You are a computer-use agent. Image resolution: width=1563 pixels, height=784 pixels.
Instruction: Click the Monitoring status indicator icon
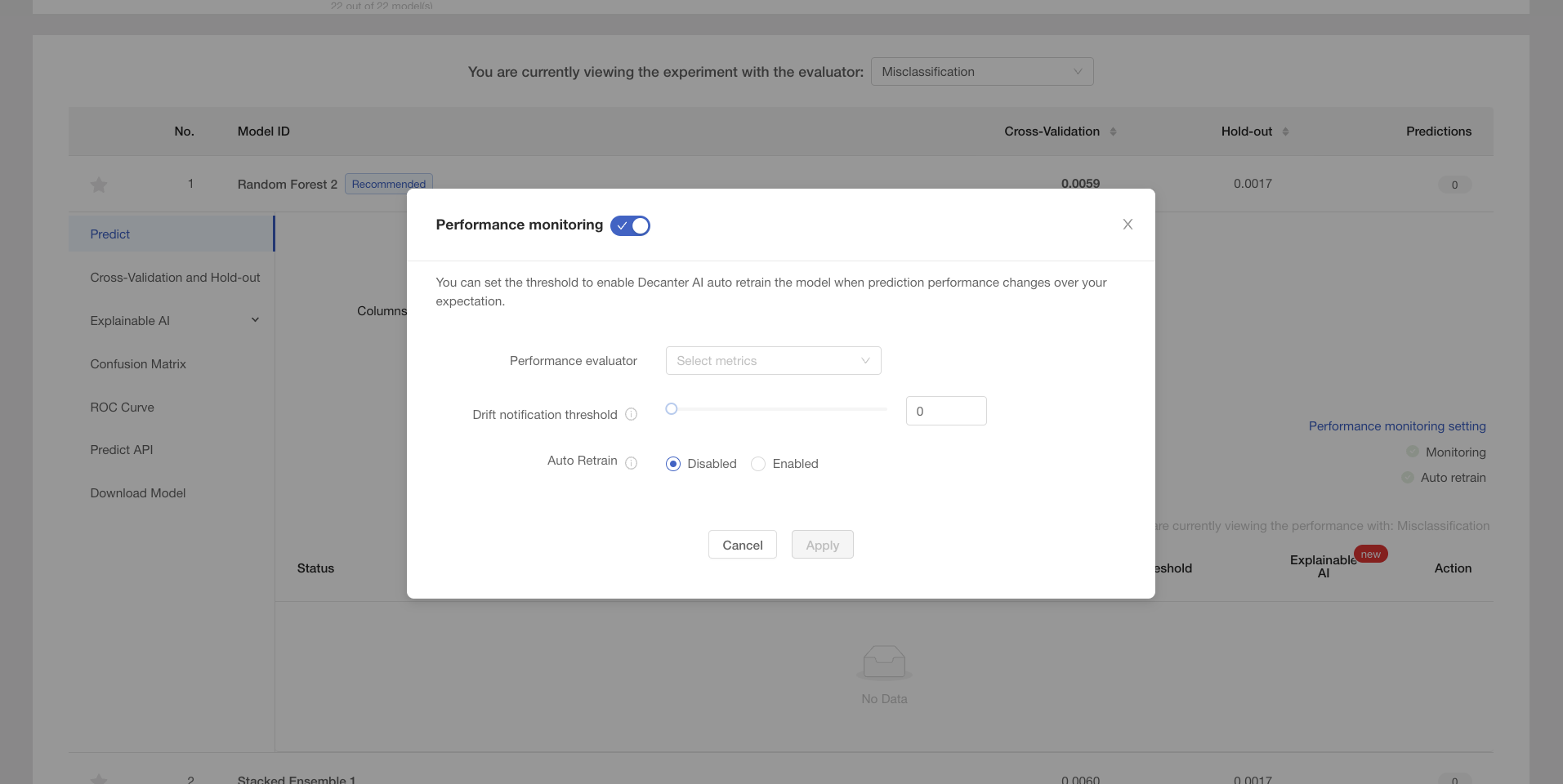(1413, 451)
